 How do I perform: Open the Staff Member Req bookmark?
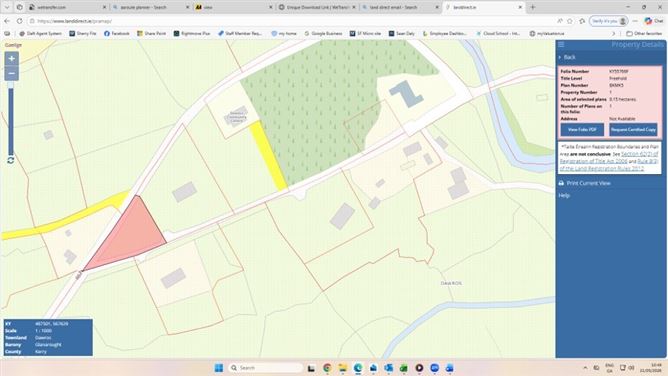pos(240,33)
